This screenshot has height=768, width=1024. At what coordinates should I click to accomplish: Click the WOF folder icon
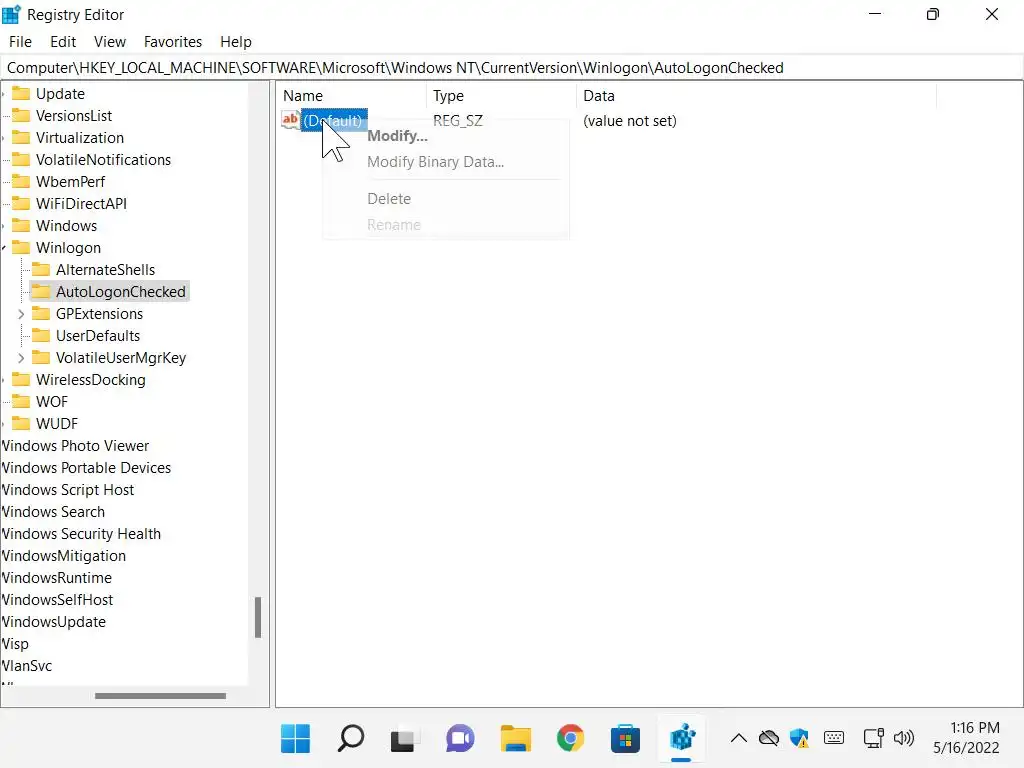21,401
